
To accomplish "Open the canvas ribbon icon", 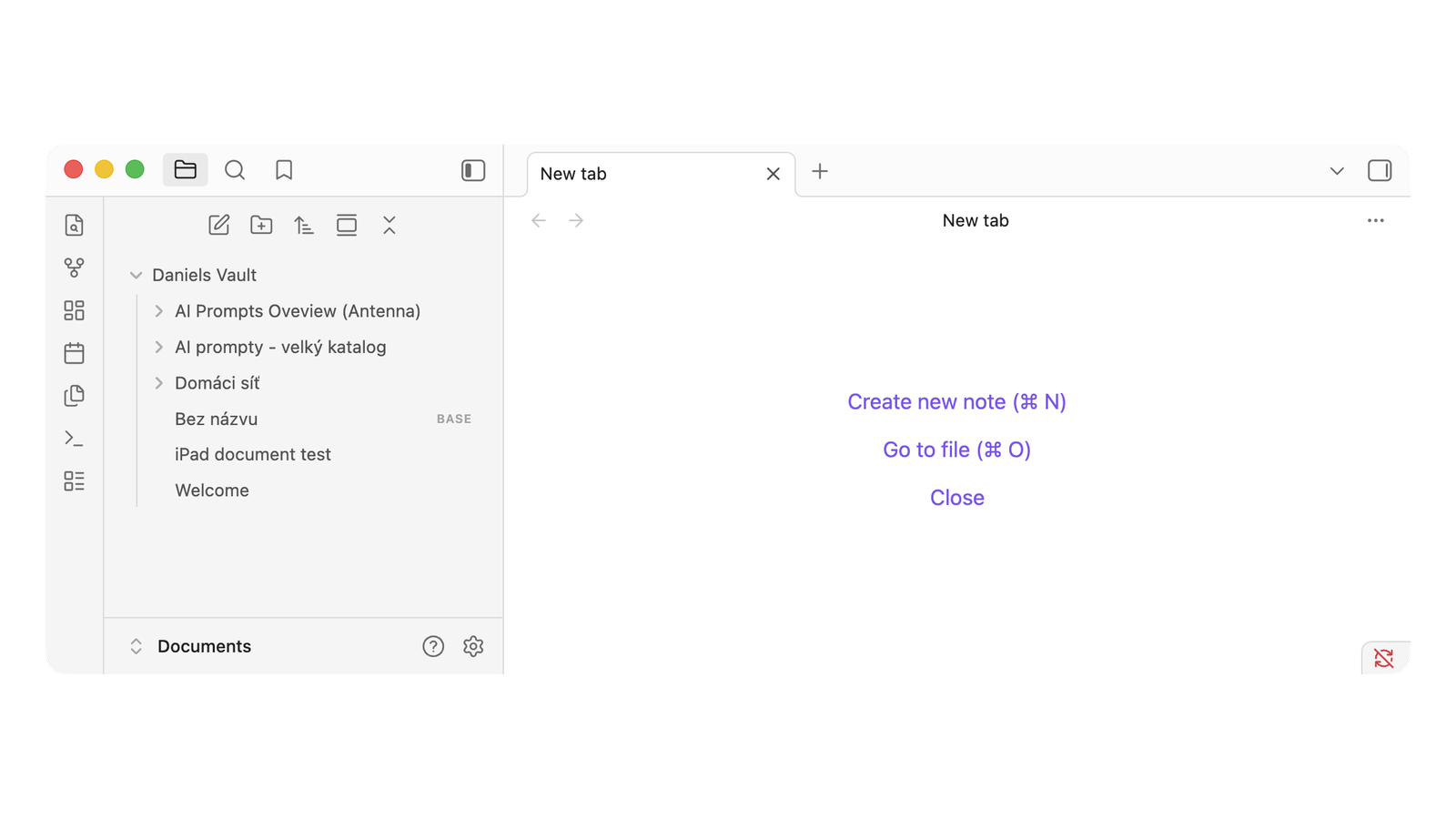I will 75,310.
